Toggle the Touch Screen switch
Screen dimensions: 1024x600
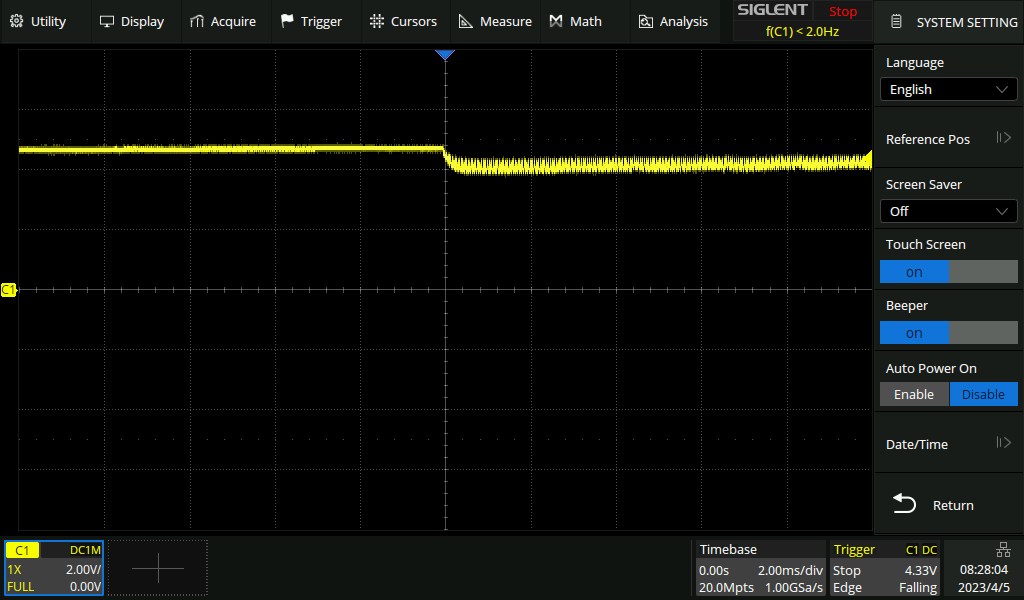pyautogui.click(x=948, y=272)
